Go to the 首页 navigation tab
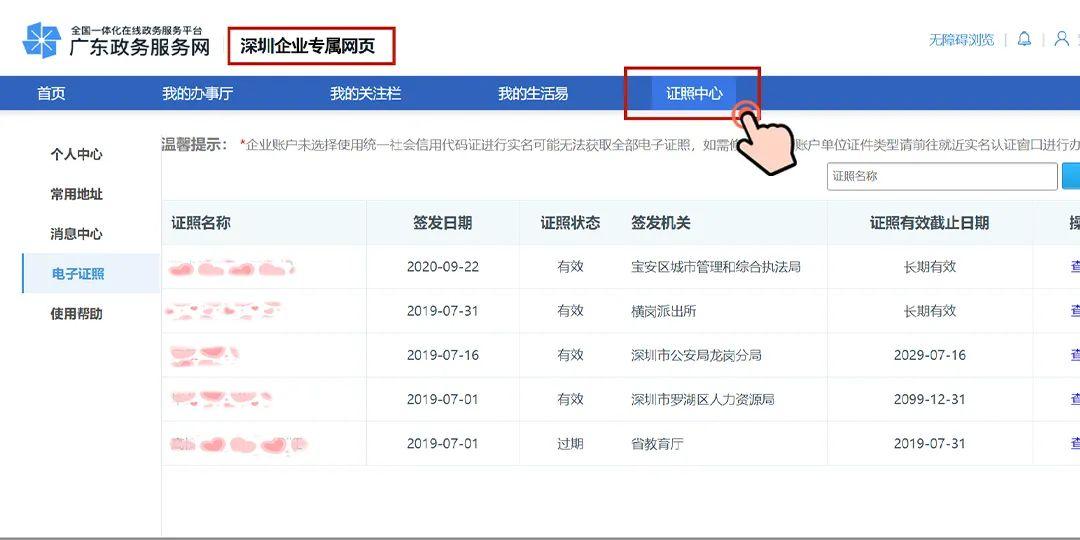The height and width of the screenshot is (540, 1080). 51,93
